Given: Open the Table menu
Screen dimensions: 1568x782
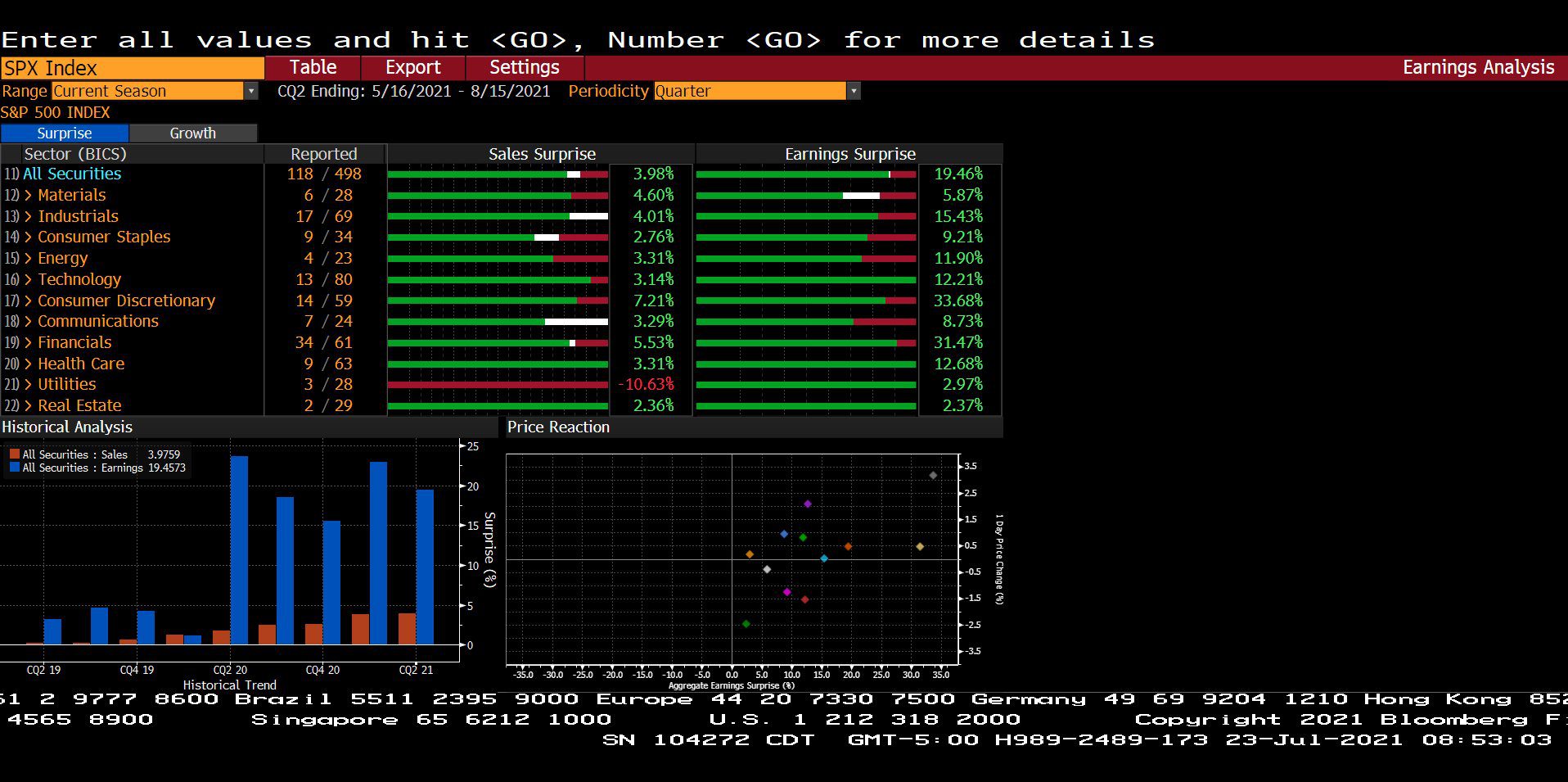Looking at the screenshot, I should (x=313, y=67).
